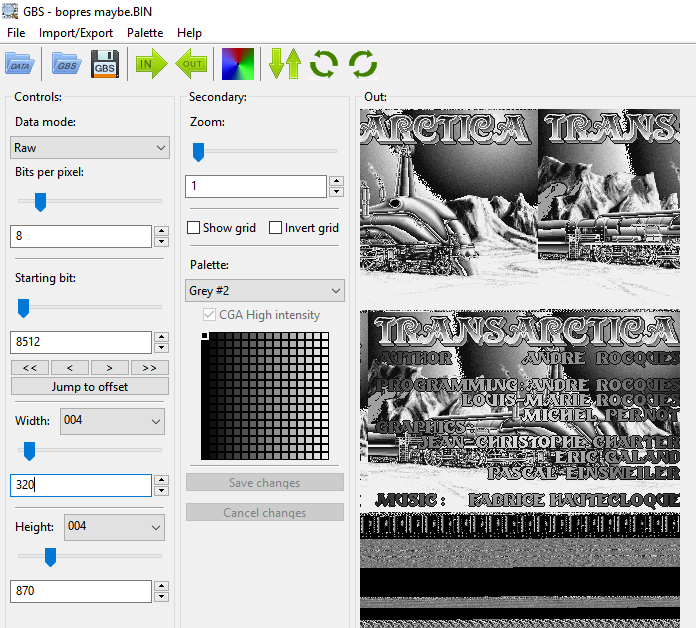Click the Jump to offset button
This screenshot has height=628, width=696.
pos(90,387)
